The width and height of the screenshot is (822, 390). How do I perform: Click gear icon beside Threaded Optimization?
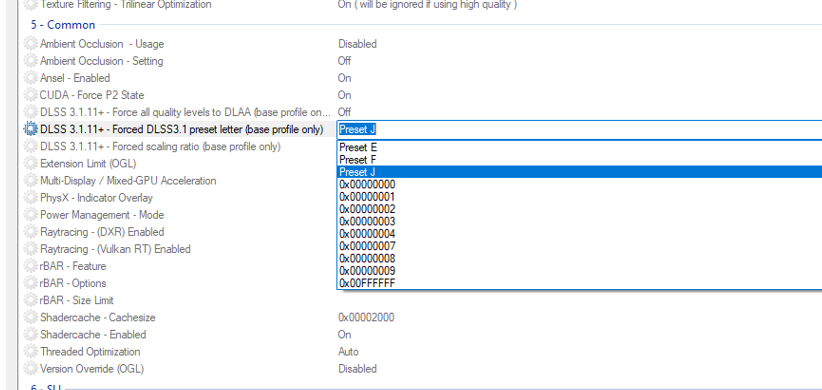tap(31, 351)
